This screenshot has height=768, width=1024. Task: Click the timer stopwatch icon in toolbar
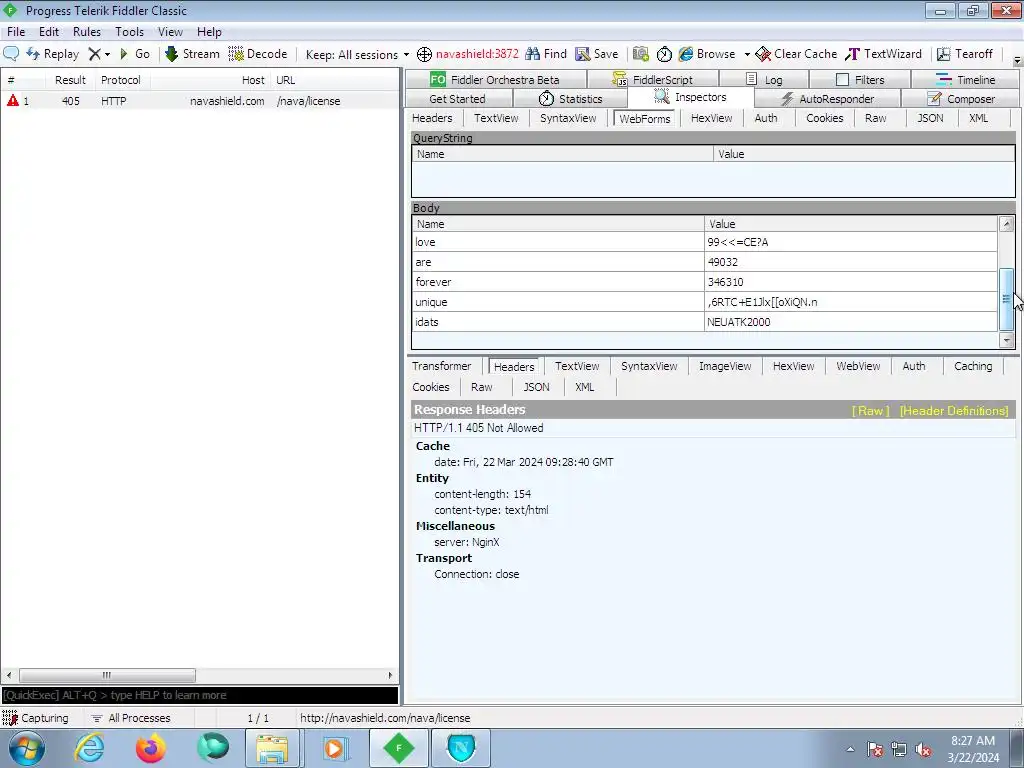pyautogui.click(x=664, y=54)
